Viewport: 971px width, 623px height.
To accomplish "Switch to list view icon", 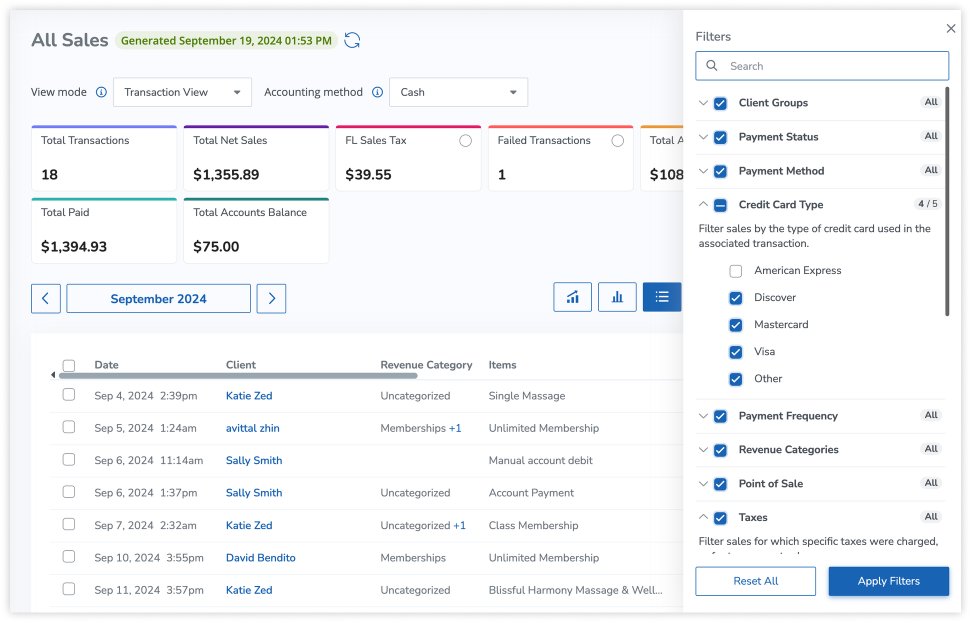I will pyautogui.click(x=662, y=297).
